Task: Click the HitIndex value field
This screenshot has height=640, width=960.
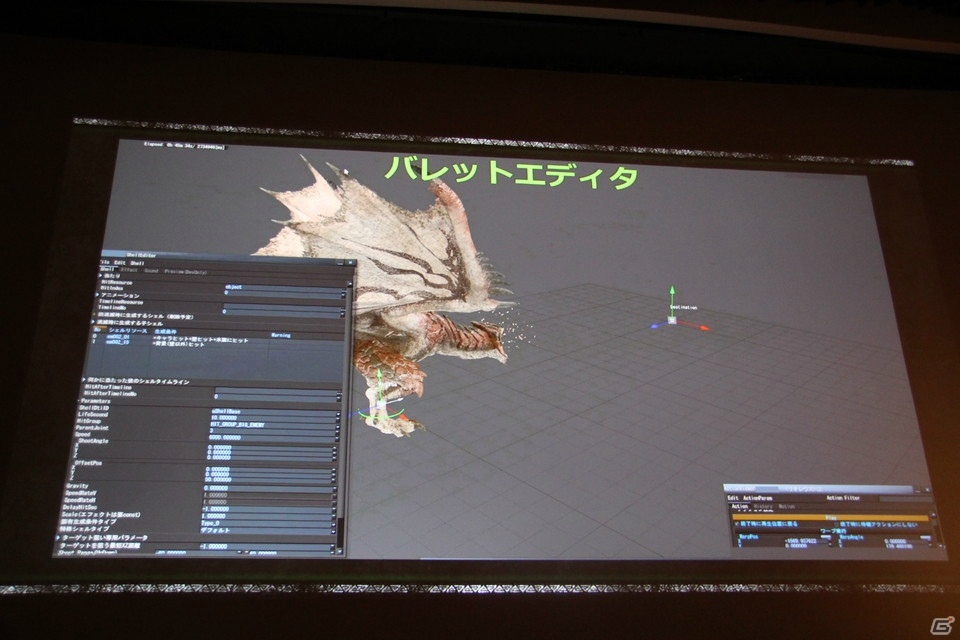Action: pyautogui.click(x=283, y=293)
